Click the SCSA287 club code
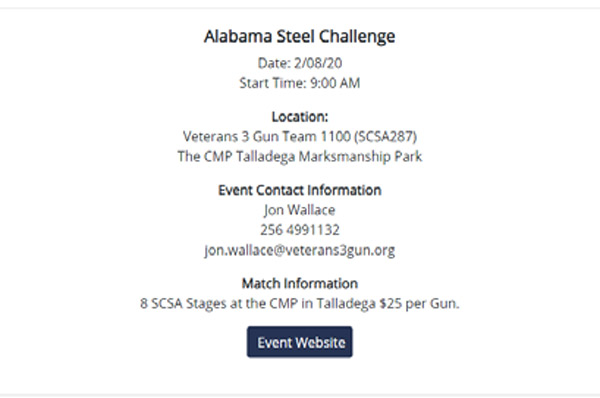Screen dimensions: 600x398 [x=385, y=137]
